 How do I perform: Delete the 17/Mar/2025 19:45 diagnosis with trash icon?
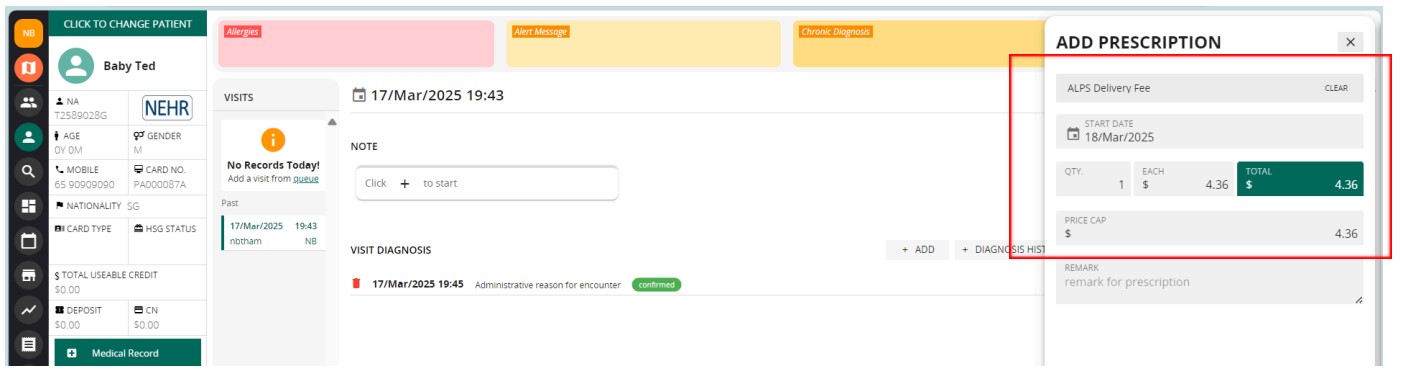(356, 284)
